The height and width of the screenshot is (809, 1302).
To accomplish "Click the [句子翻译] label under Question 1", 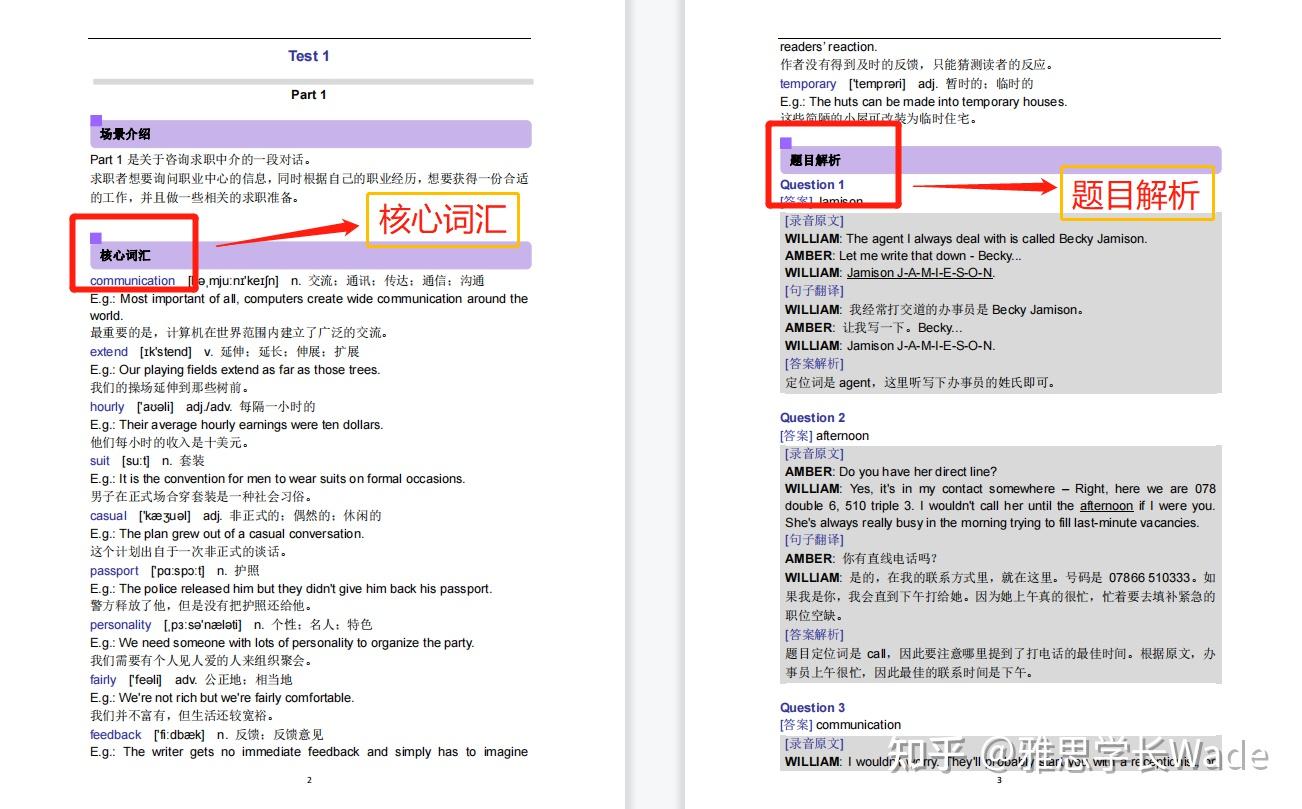I will click(x=814, y=291).
